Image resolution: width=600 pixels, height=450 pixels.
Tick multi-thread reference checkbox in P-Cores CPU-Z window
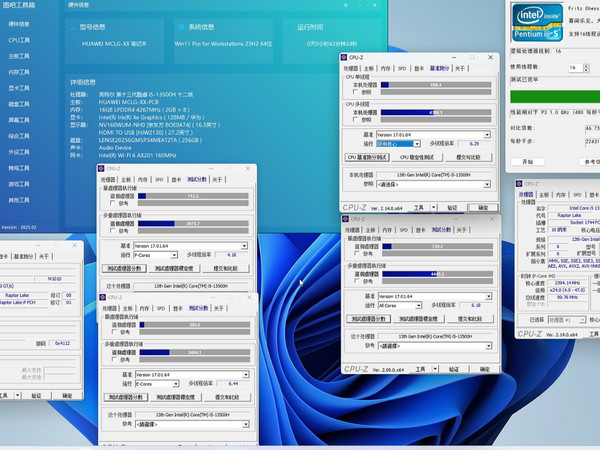click(112, 231)
